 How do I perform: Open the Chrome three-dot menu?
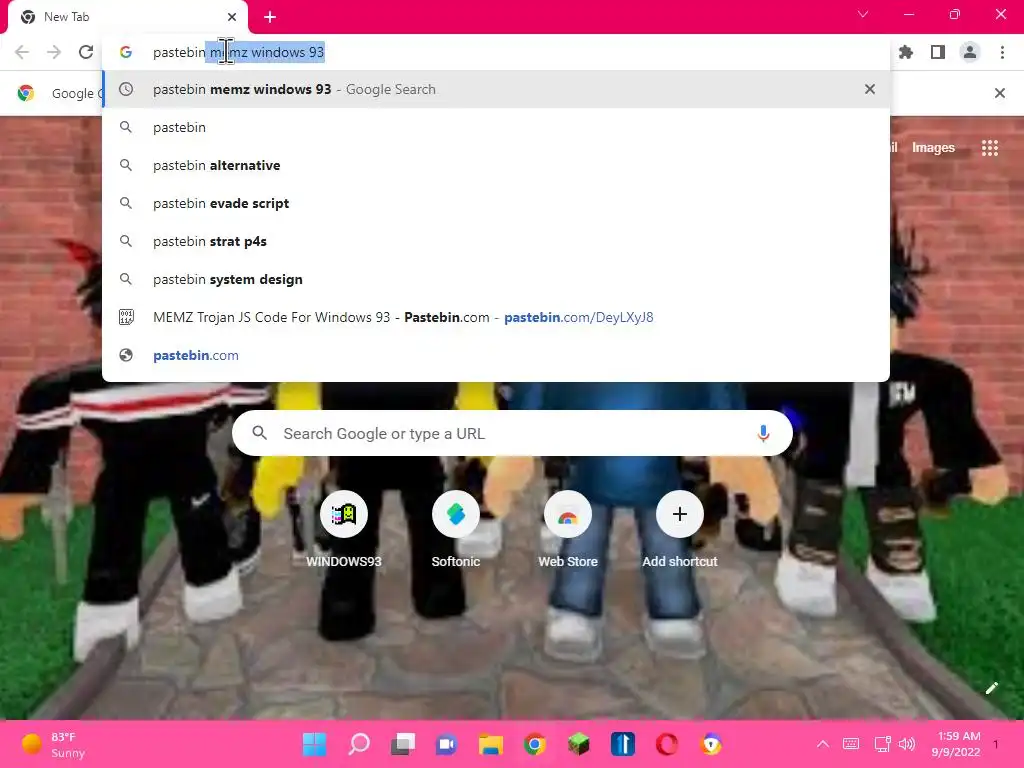click(1002, 52)
